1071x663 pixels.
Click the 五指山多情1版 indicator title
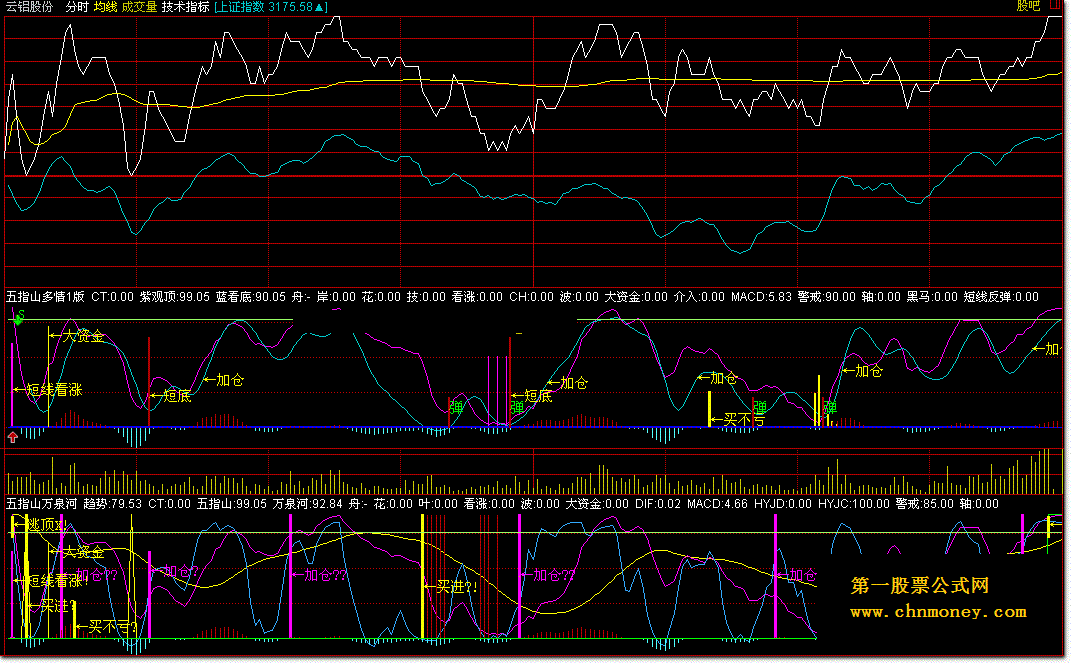pyautogui.click(x=45, y=297)
